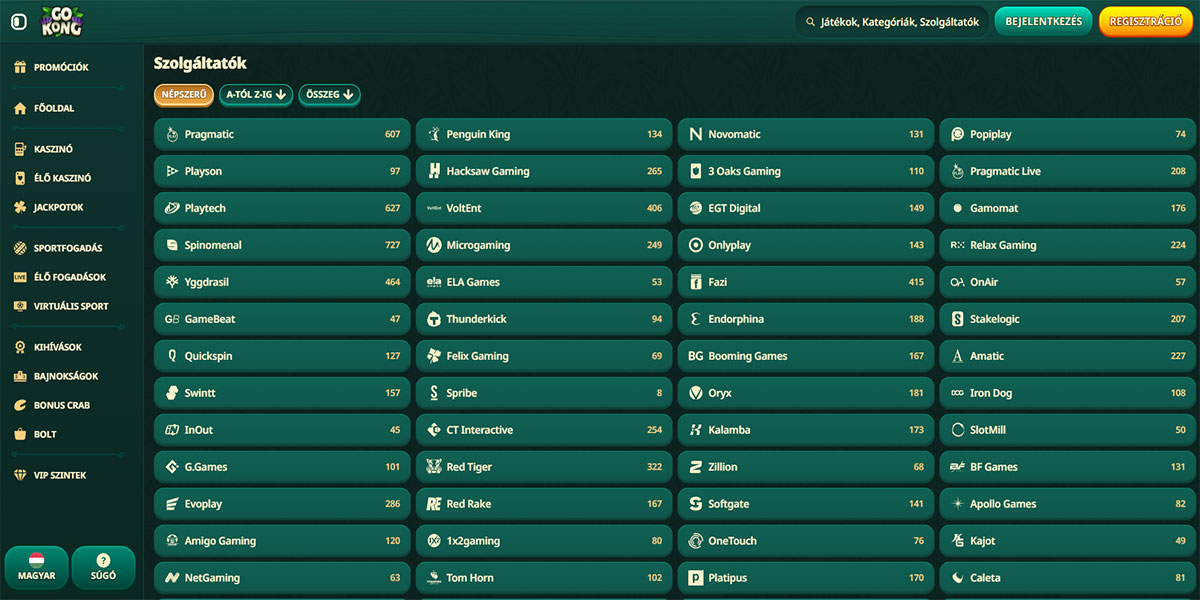Click the VIP Szintek diamond icon
The height and width of the screenshot is (600, 1200).
coord(20,475)
